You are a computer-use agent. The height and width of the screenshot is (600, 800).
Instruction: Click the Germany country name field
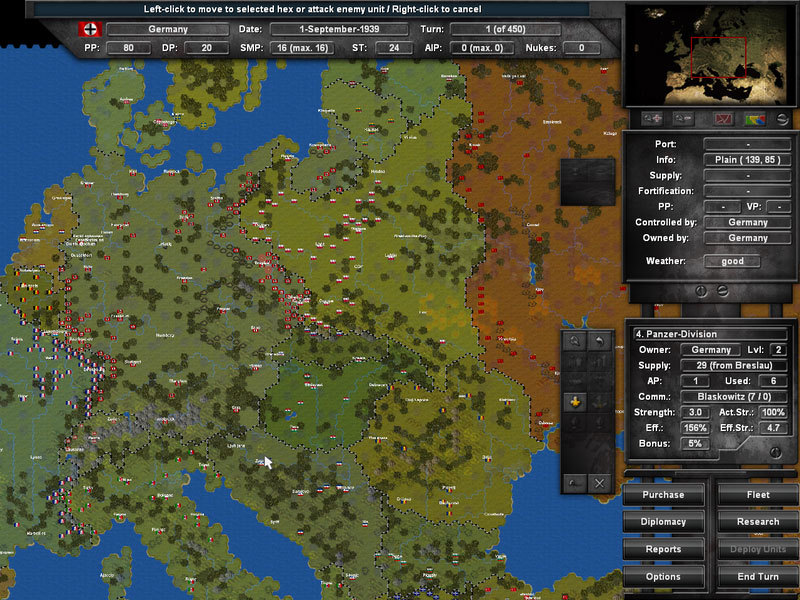point(168,29)
